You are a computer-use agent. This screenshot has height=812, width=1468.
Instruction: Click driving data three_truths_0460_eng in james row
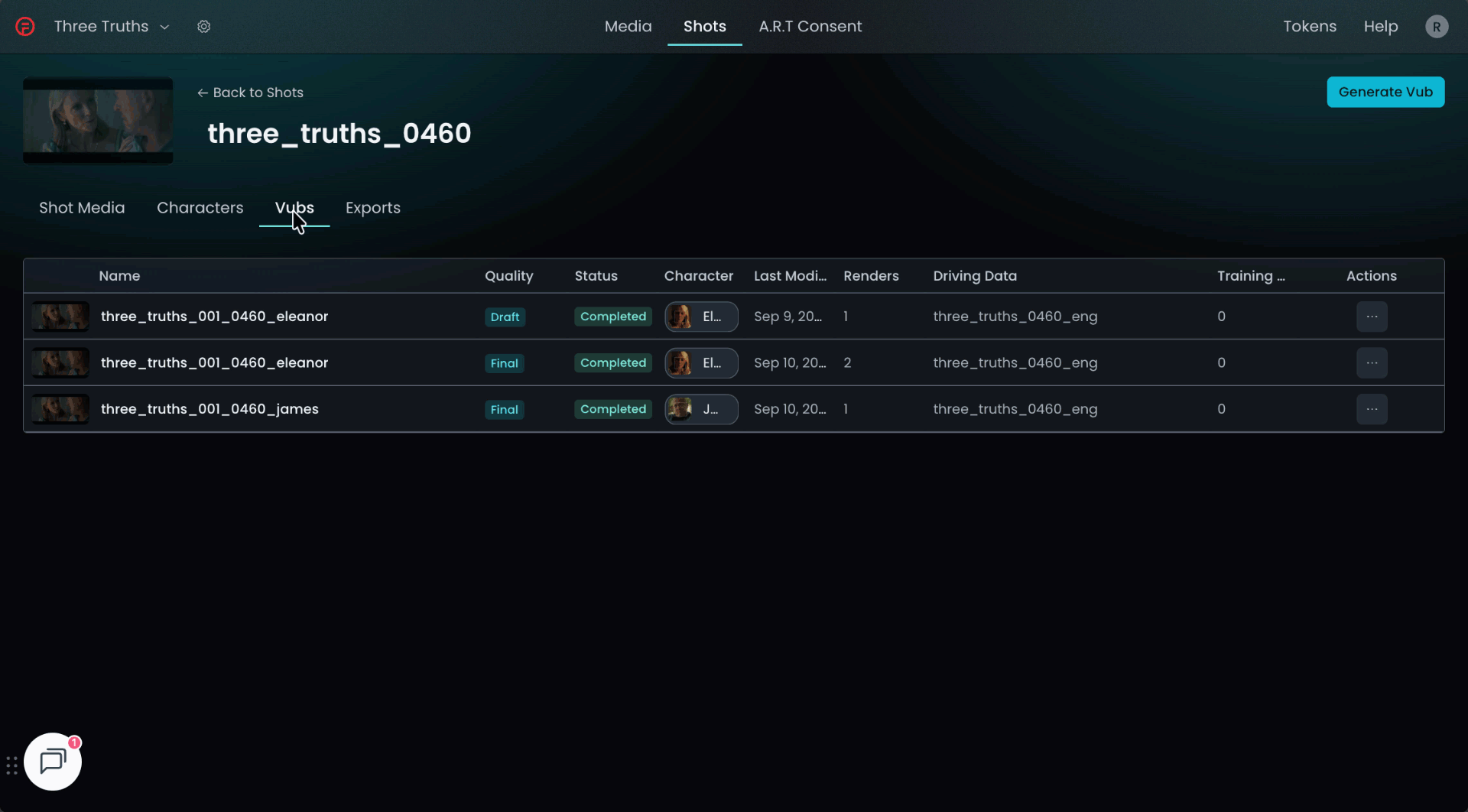pyautogui.click(x=1015, y=409)
